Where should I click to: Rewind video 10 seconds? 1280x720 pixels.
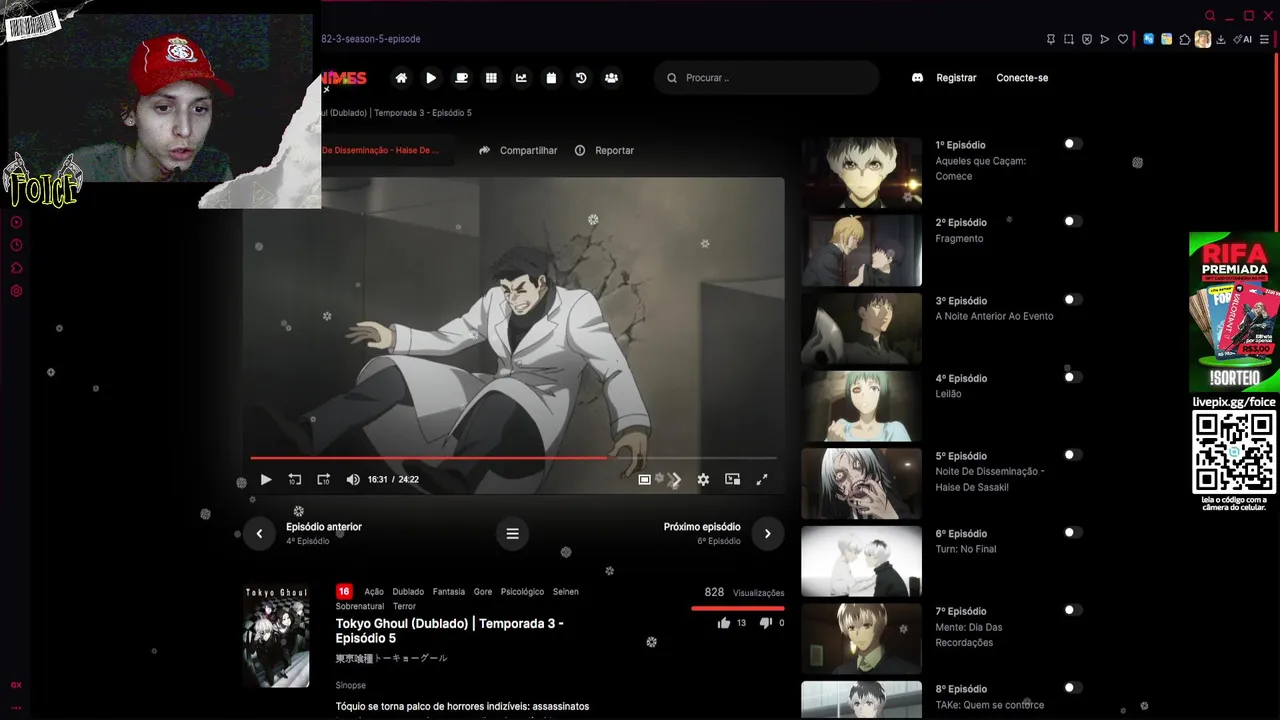pyautogui.click(x=294, y=480)
